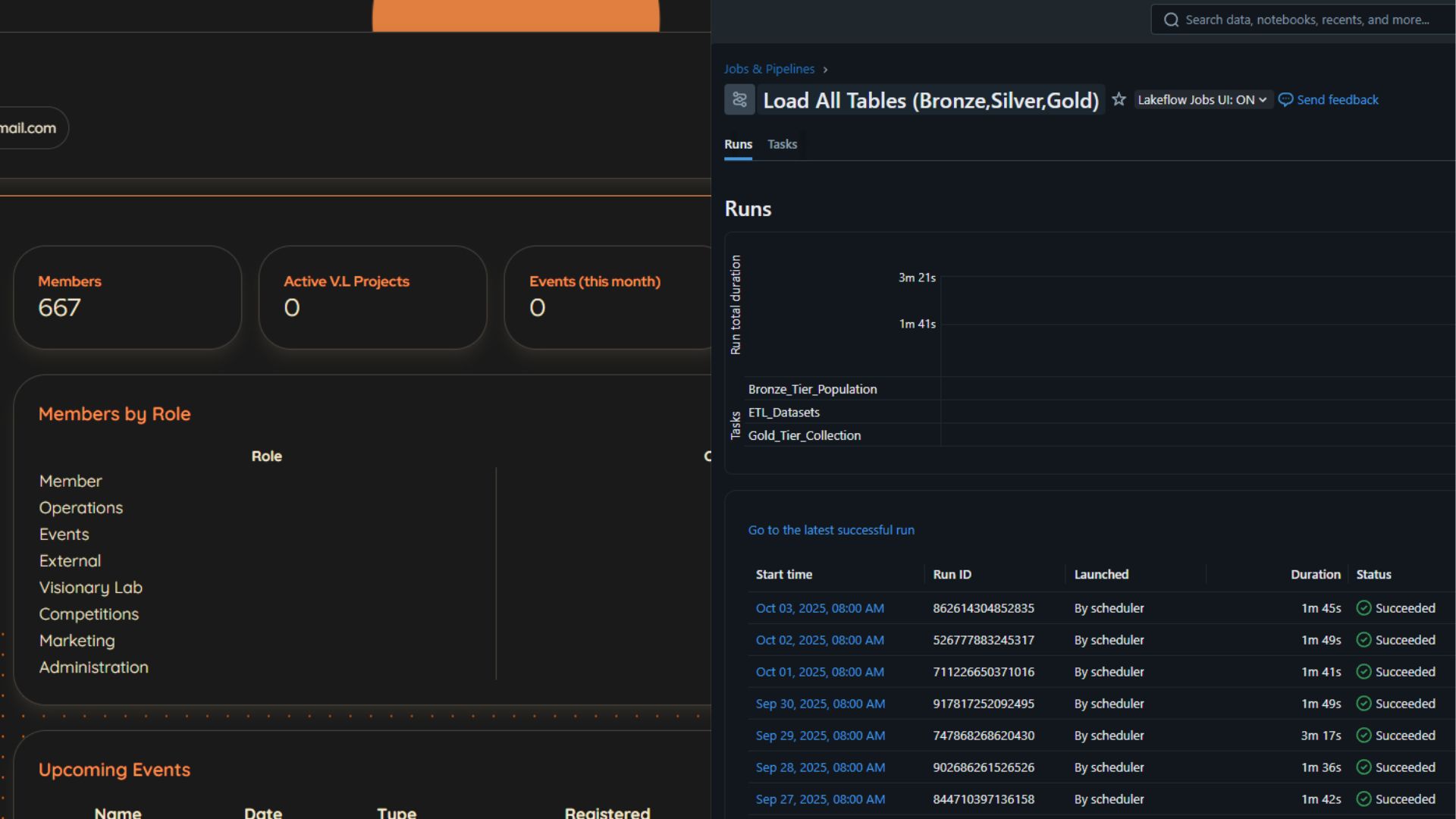Open the Sep 30, 2025 08:00 AM run

[x=820, y=704]
